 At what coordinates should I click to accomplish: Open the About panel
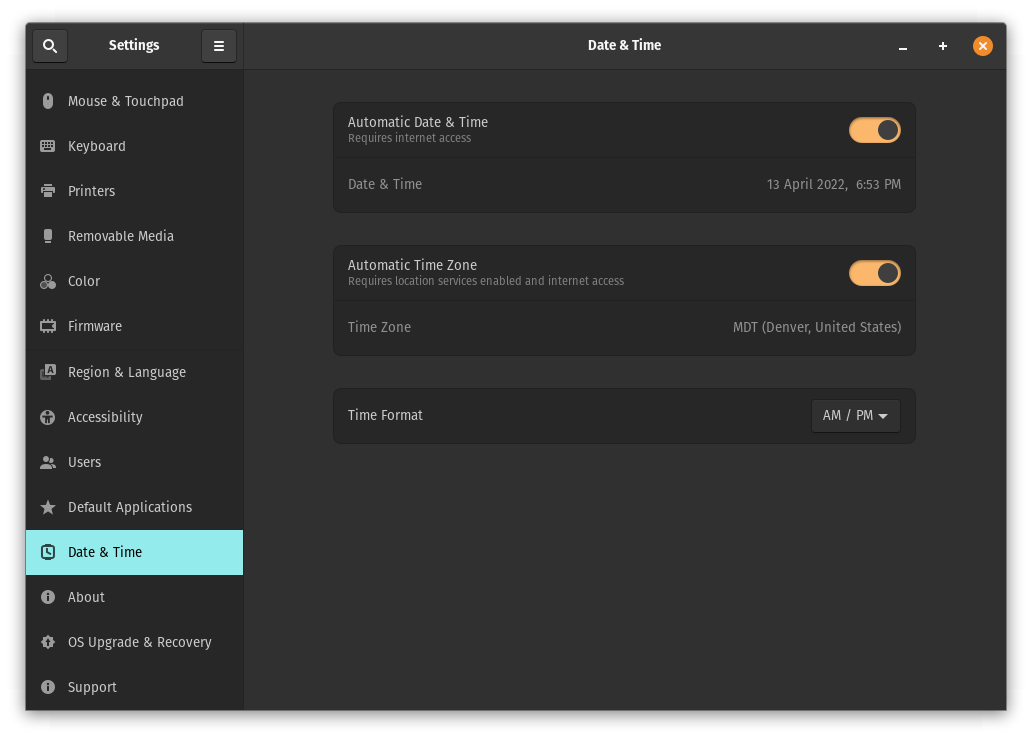point(134,598)
